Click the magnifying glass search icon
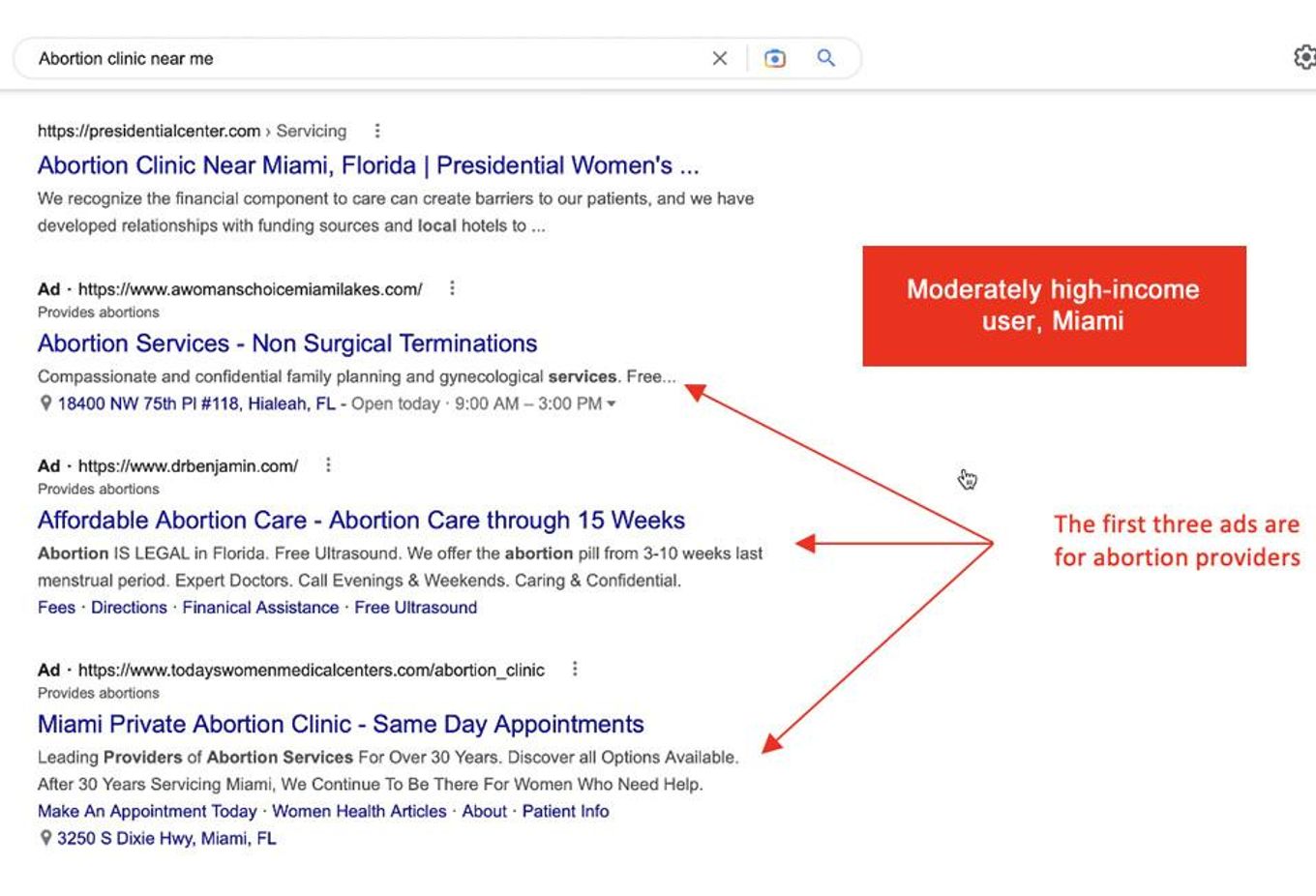The width and height of the screenshot is (1316, 896). 826,58
